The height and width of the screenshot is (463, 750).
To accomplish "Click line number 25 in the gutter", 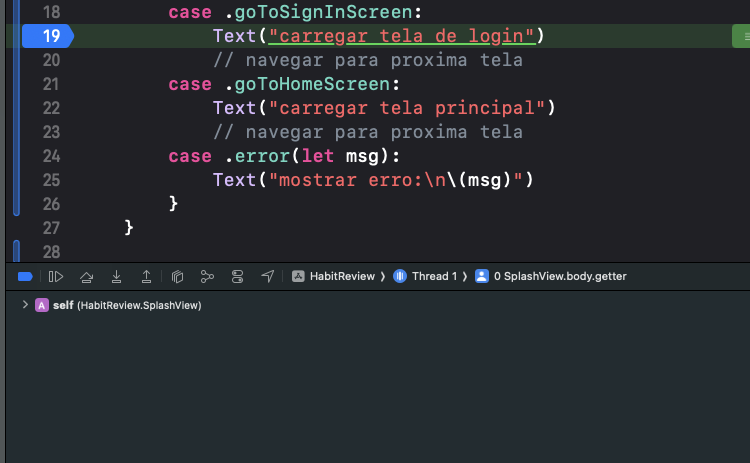I will pos(52,180).
